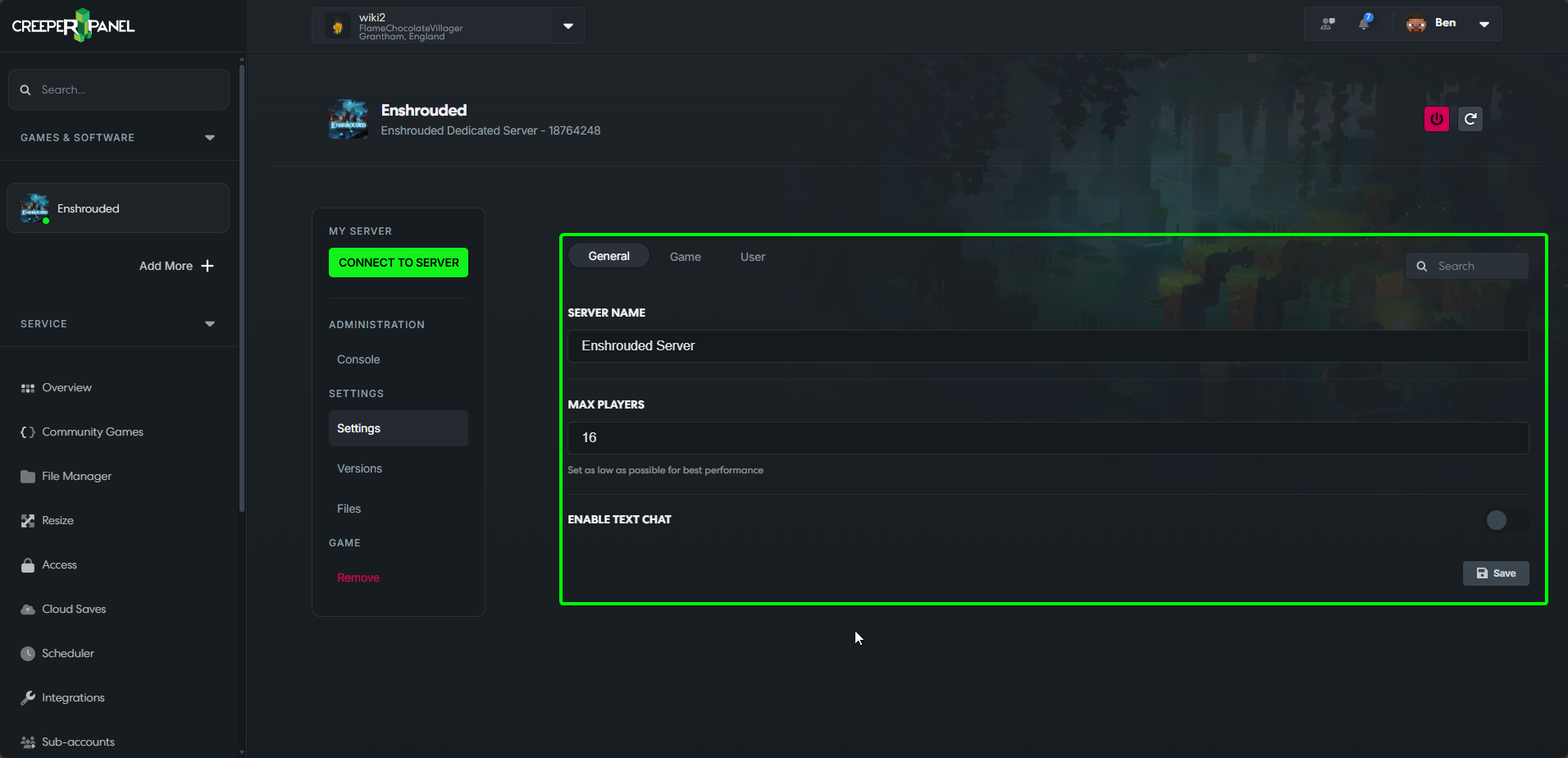Click the red power button icon
Screen dimensions: 1568x758
coord(1437,119)
